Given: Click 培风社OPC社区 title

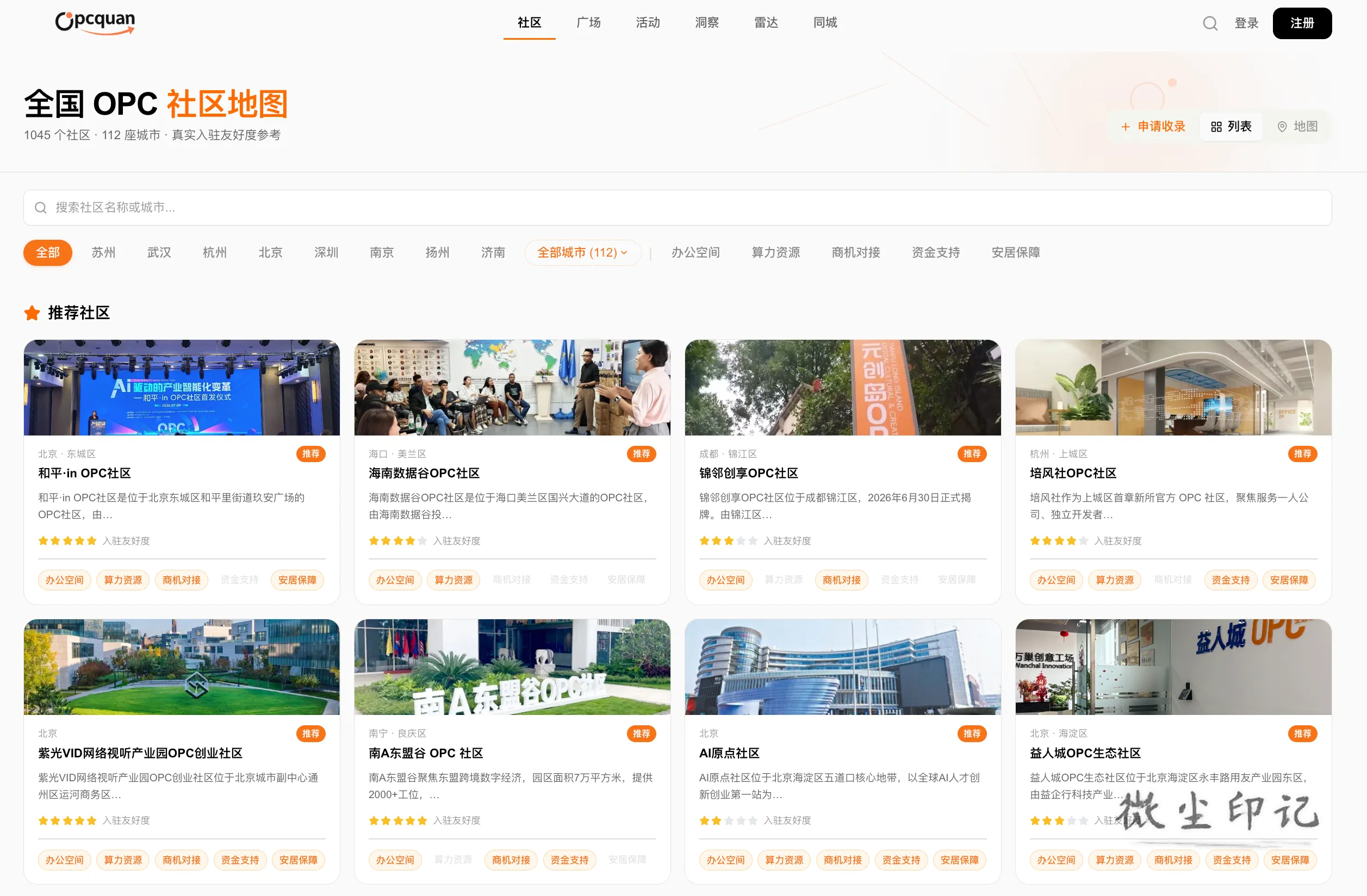Looking at the screenshot, I should 1073,472.
